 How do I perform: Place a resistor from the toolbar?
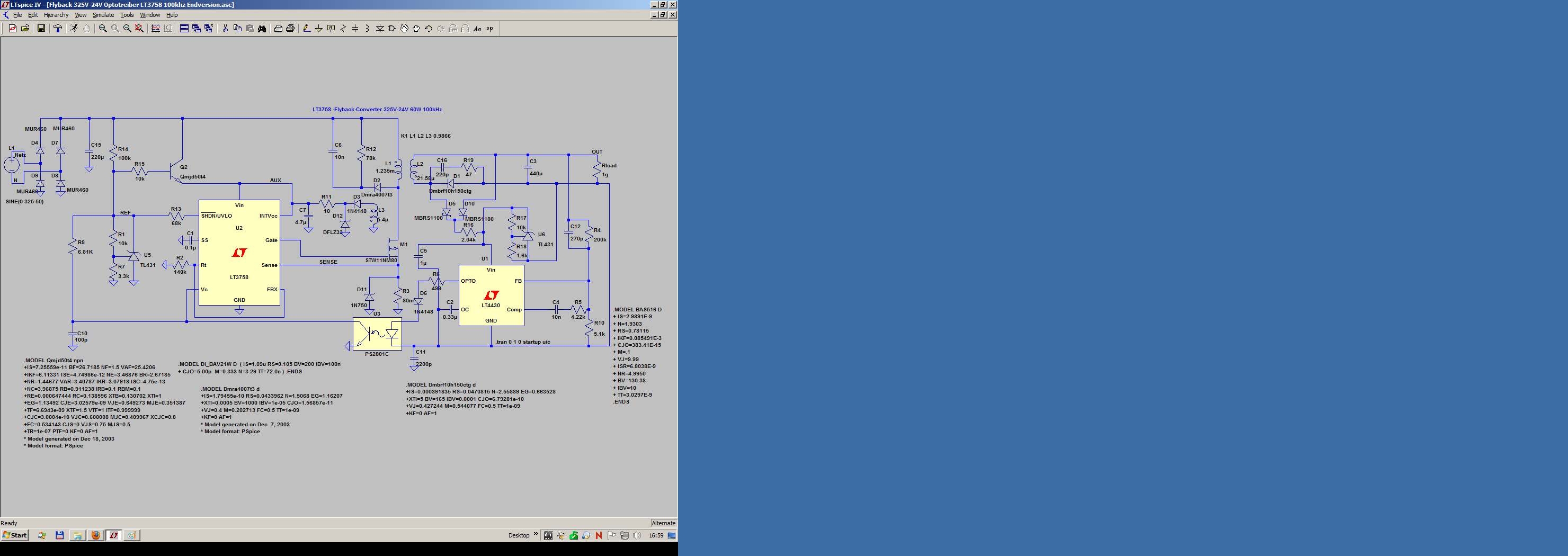pos(343,29)
